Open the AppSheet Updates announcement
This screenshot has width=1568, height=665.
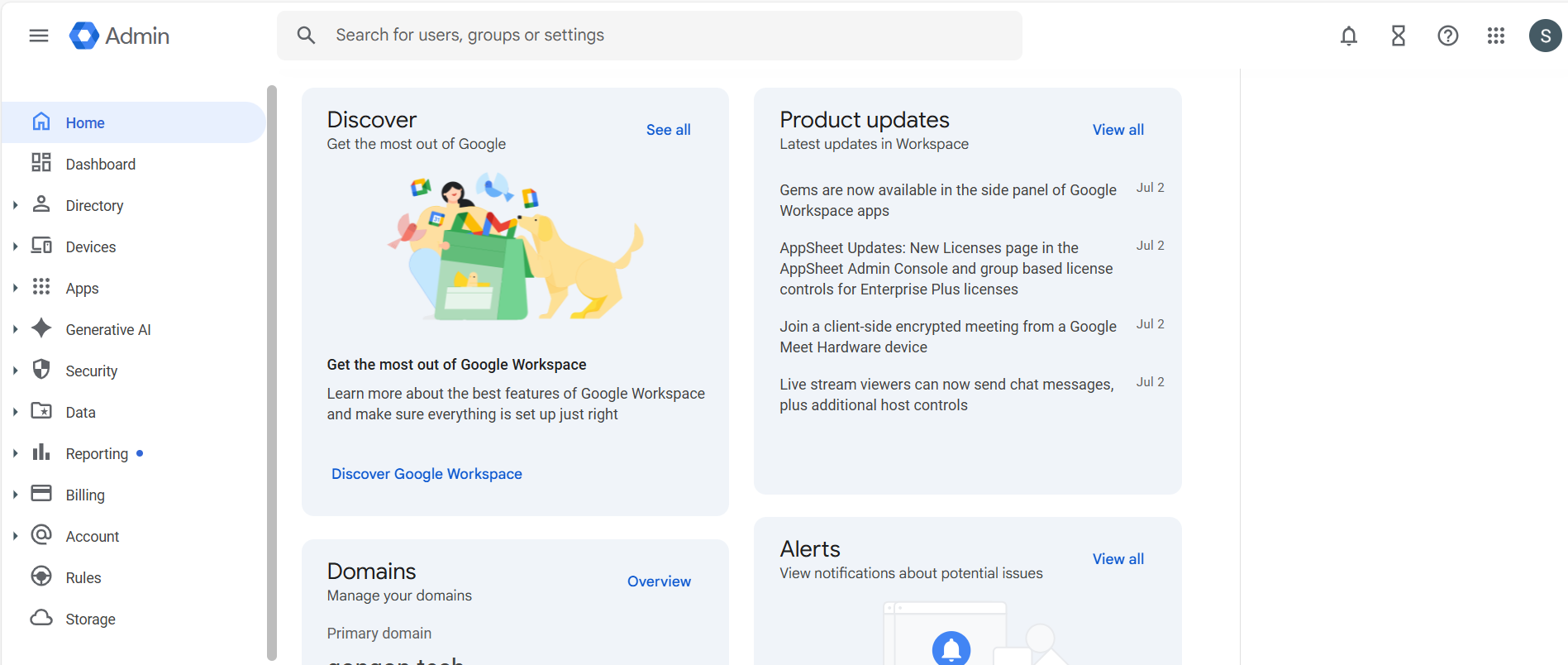tap(946, 269)
